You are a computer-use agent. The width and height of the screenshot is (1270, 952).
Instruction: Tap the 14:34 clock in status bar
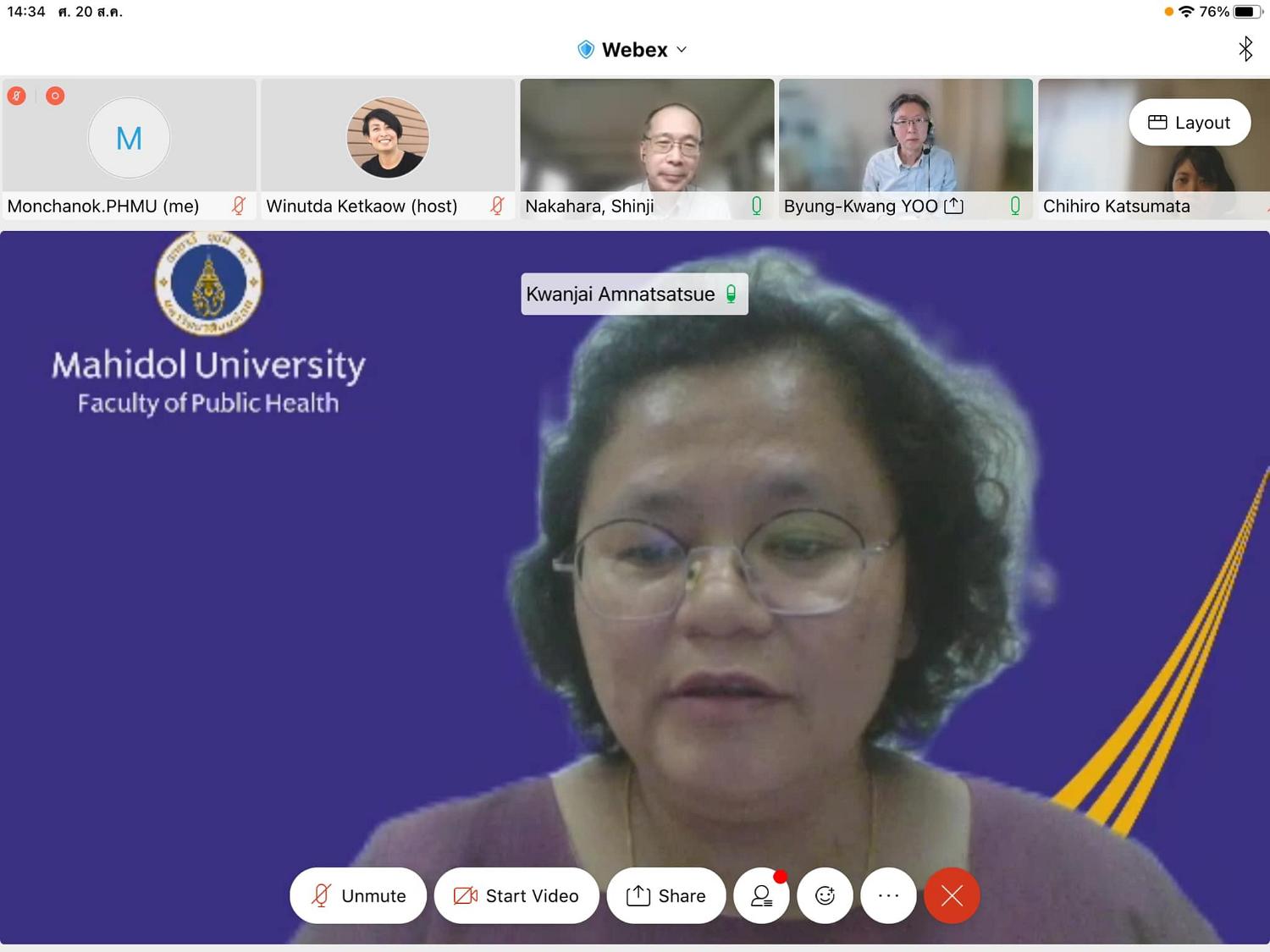point(26,12)
